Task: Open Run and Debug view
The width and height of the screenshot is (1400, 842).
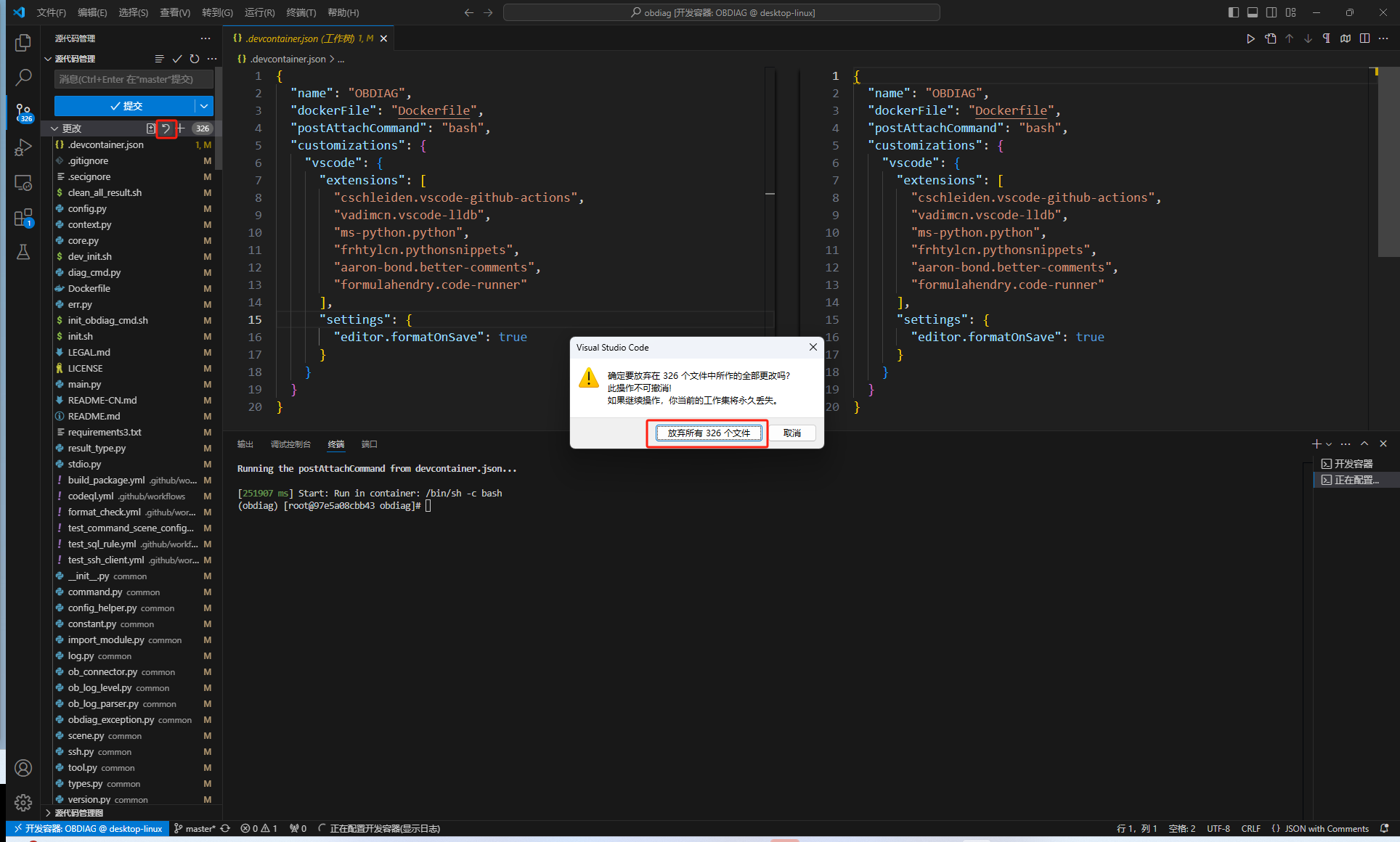Action: point(23,148)
